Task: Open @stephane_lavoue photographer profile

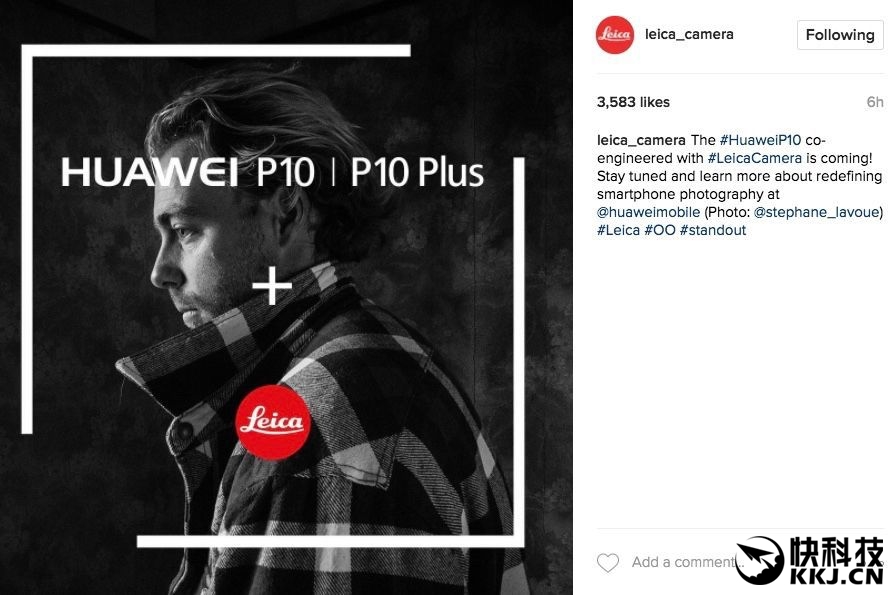Action: point(816,212)
